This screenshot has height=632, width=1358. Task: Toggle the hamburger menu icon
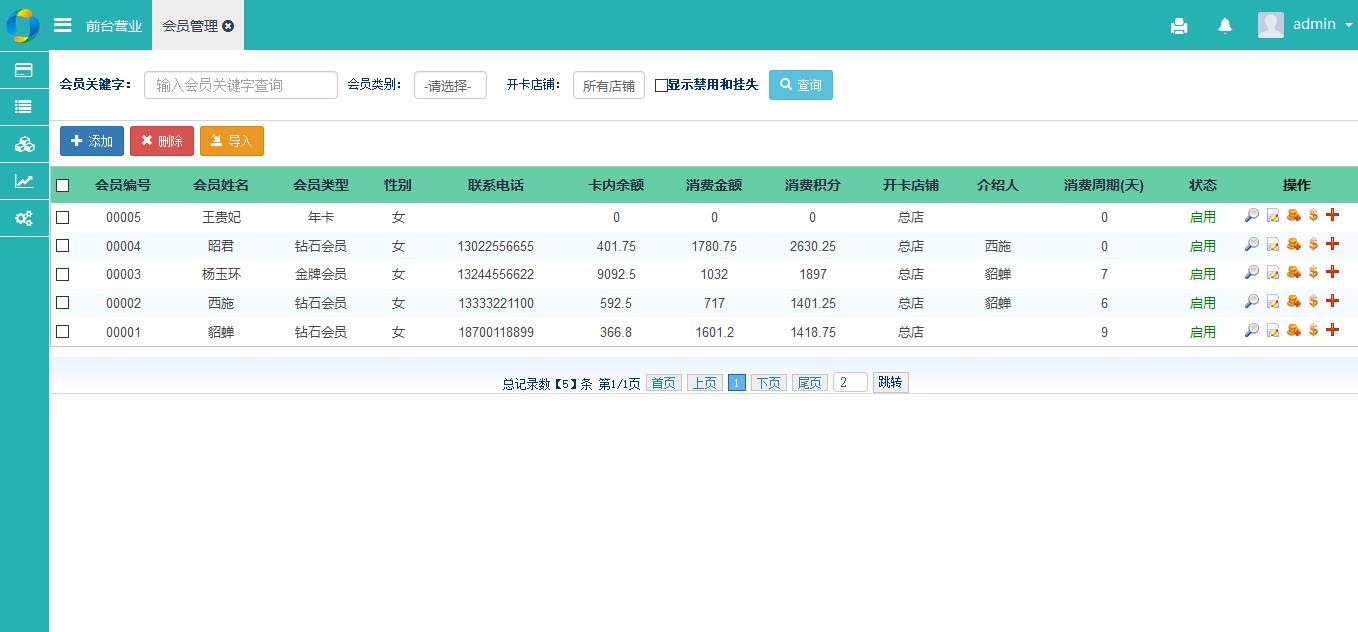63,25
